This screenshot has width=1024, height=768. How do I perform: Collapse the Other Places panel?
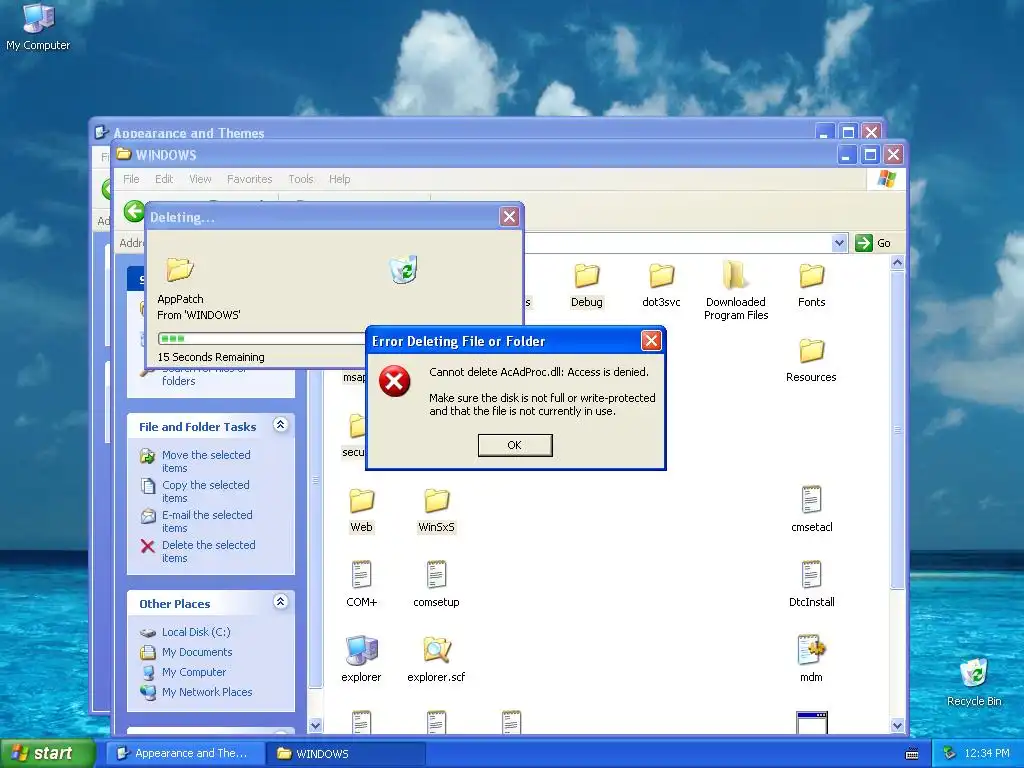coord(280,601)
